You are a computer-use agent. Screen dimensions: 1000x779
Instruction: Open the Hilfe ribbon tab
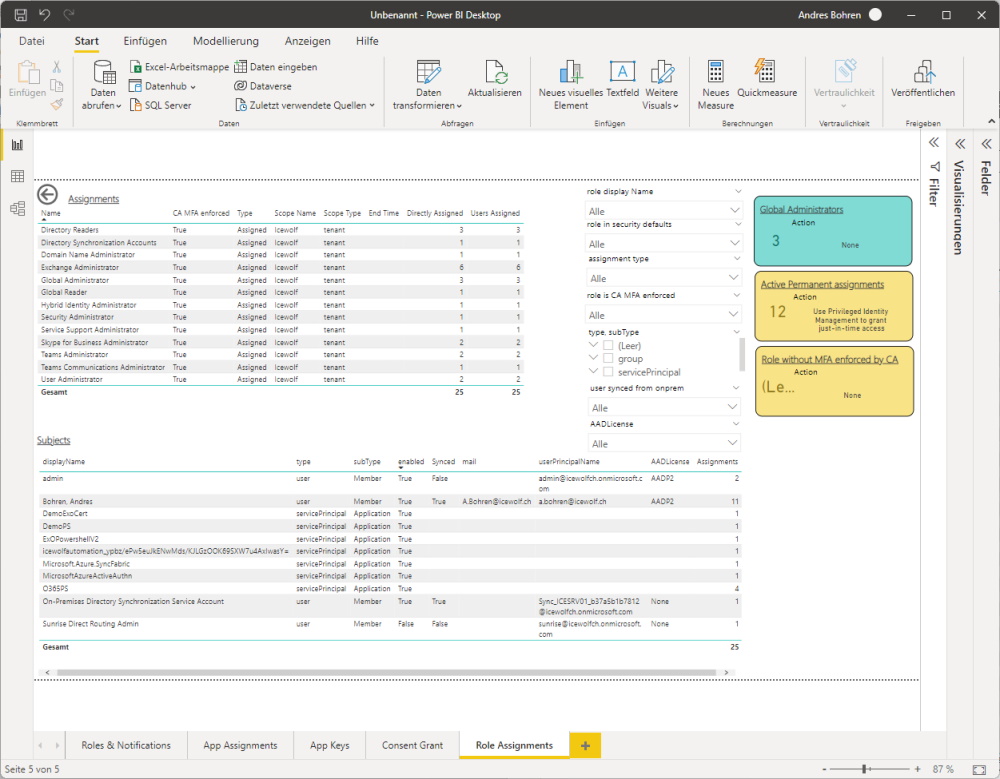[367, 41]
